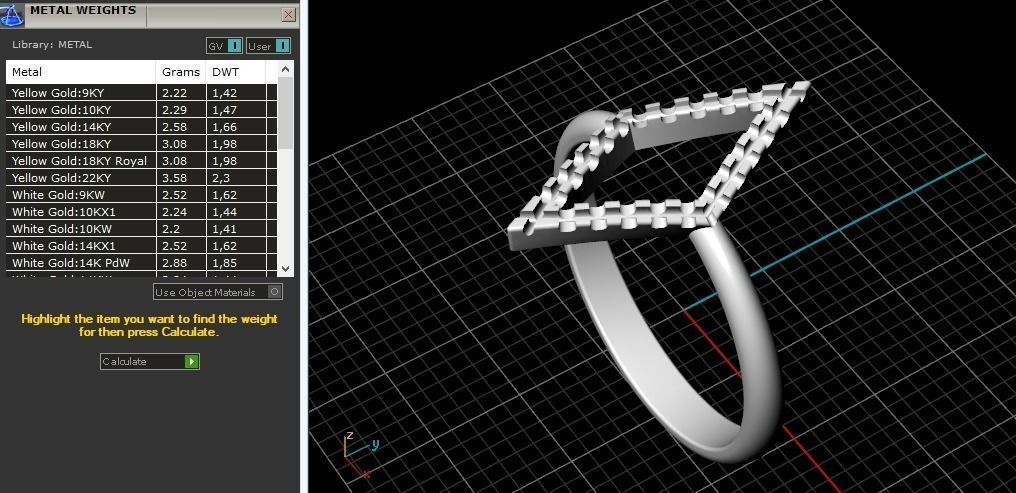Click the green arrow on Calculate
Image resolution: width=1016 pixels, height=493 pixels.
pyautogui.click(x=191, y=361)
